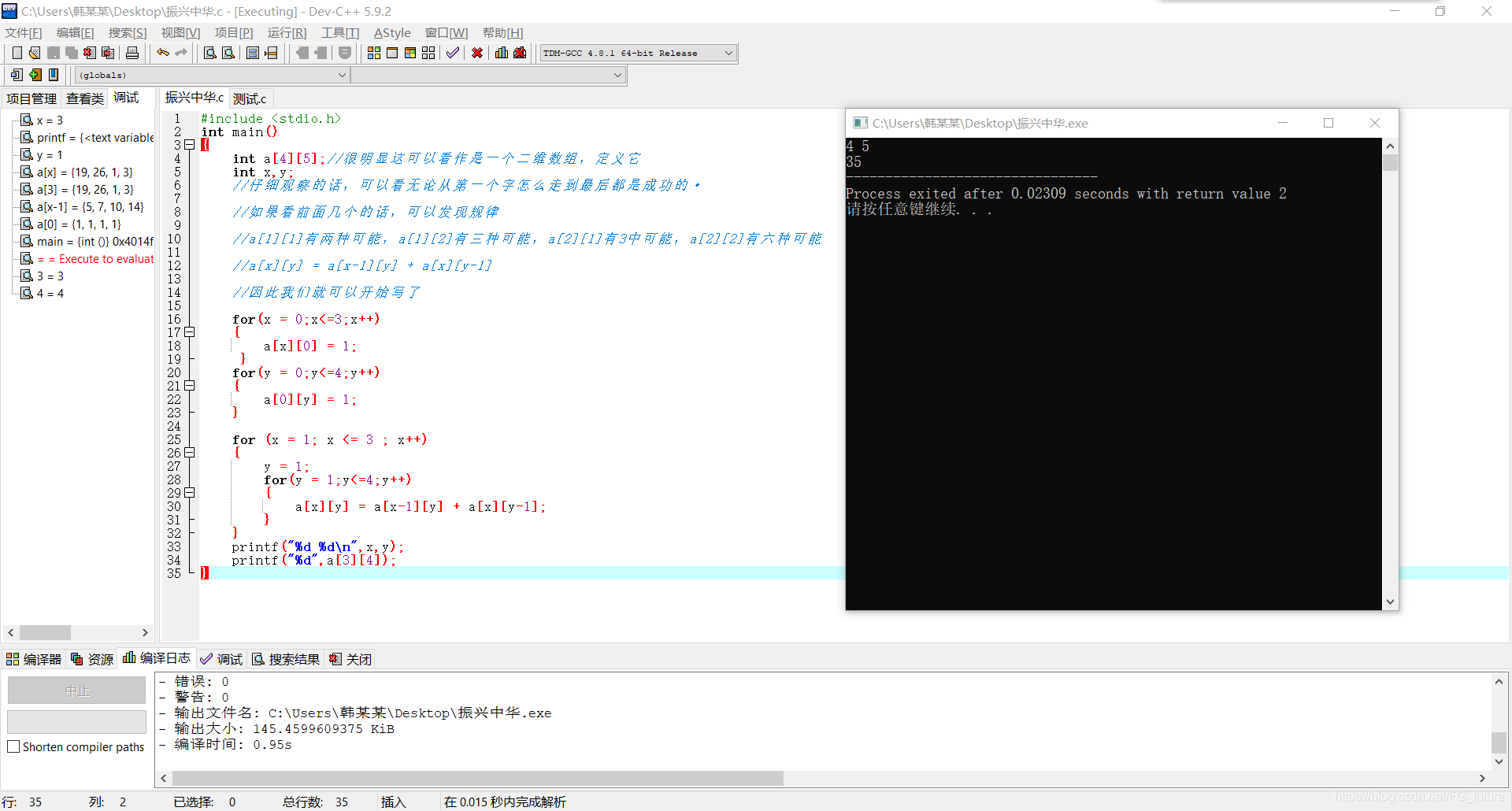Open the AStyle menu
The image size is (1512, 811).
coord(392,32)
